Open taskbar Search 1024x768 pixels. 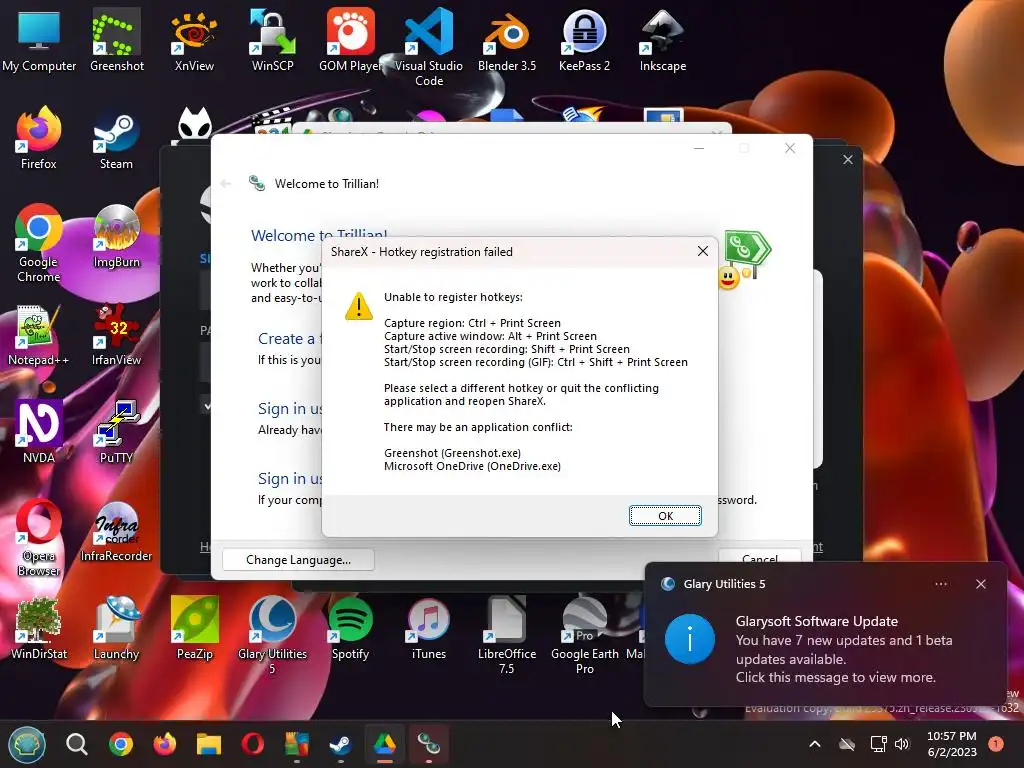tap(76, 744)
